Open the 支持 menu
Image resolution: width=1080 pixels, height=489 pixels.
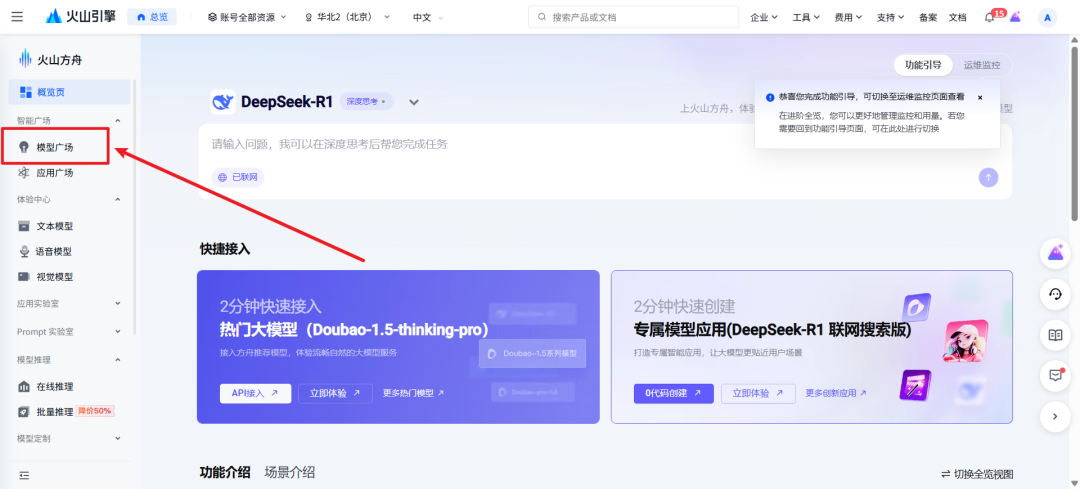pyautogui.click(x=891, y=18)
